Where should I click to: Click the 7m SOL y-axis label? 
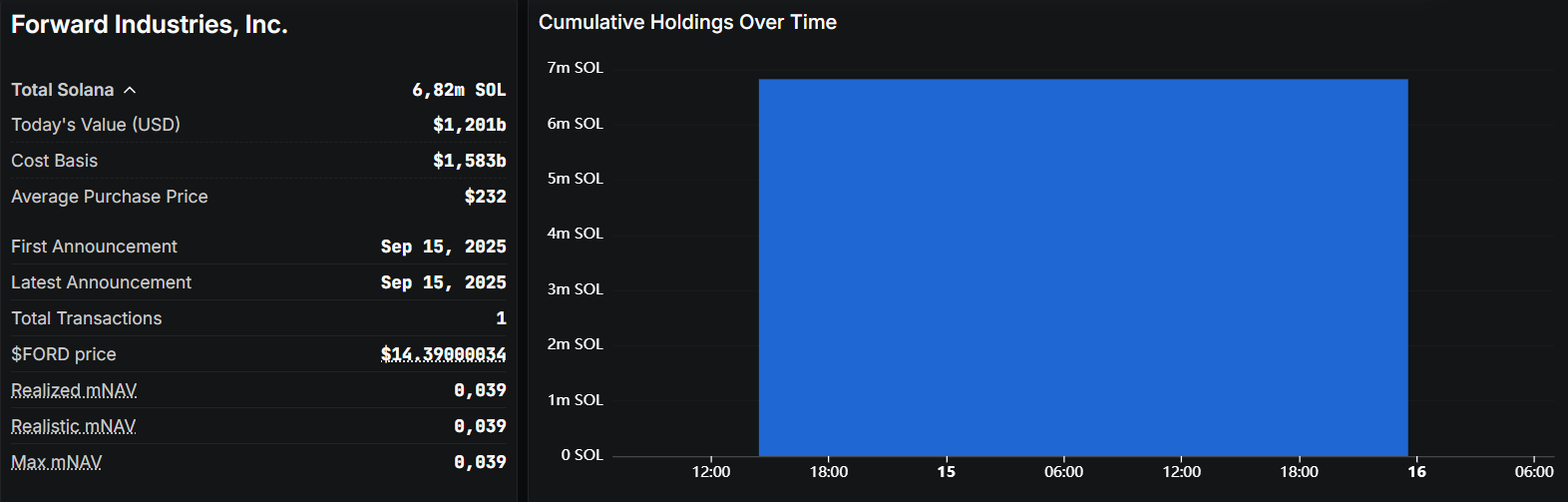coord(575,68)
